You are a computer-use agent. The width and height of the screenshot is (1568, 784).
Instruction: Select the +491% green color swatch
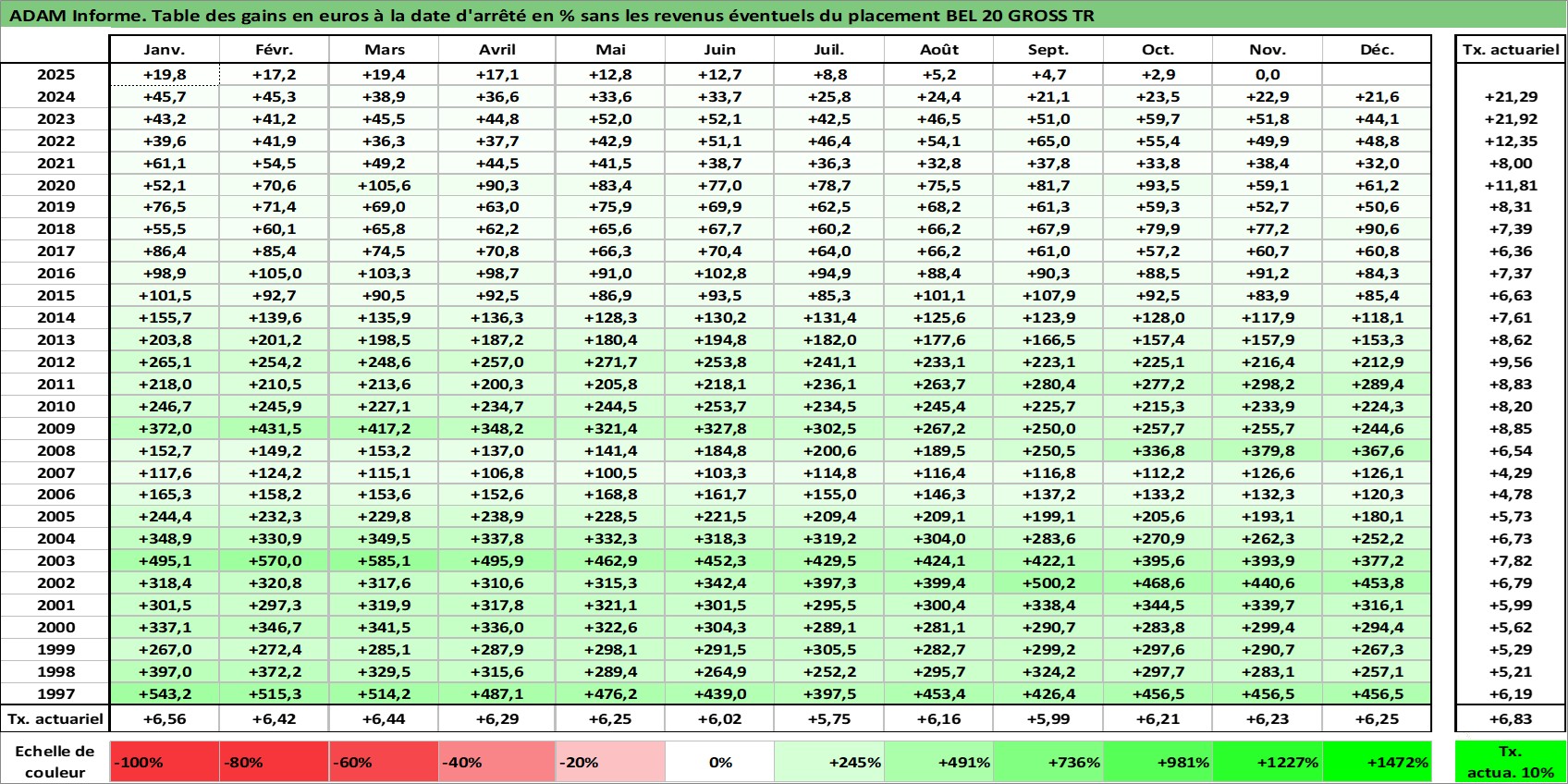click(939, 762)
